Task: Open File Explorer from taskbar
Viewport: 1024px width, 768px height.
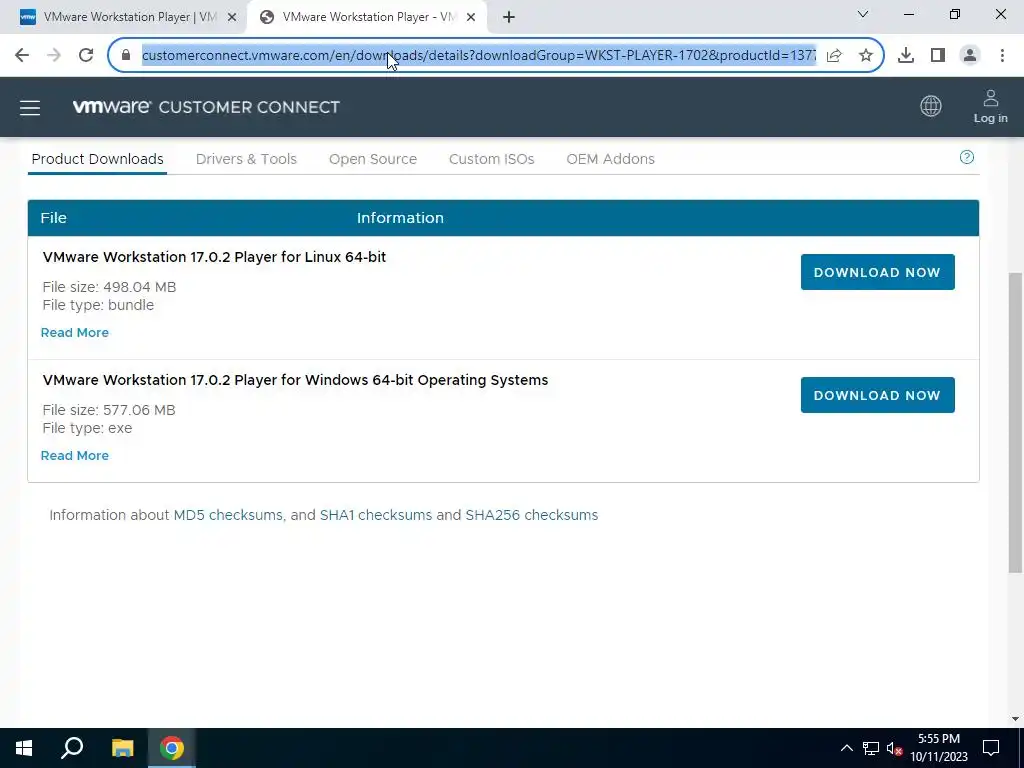Action: pos(122,748)
